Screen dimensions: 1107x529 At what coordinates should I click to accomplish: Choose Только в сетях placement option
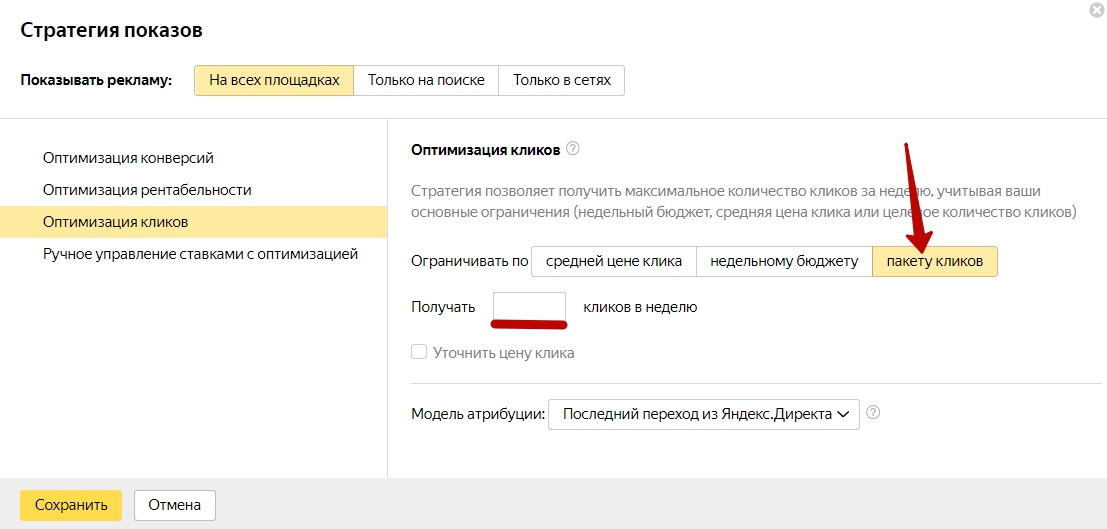coord(561,81)
